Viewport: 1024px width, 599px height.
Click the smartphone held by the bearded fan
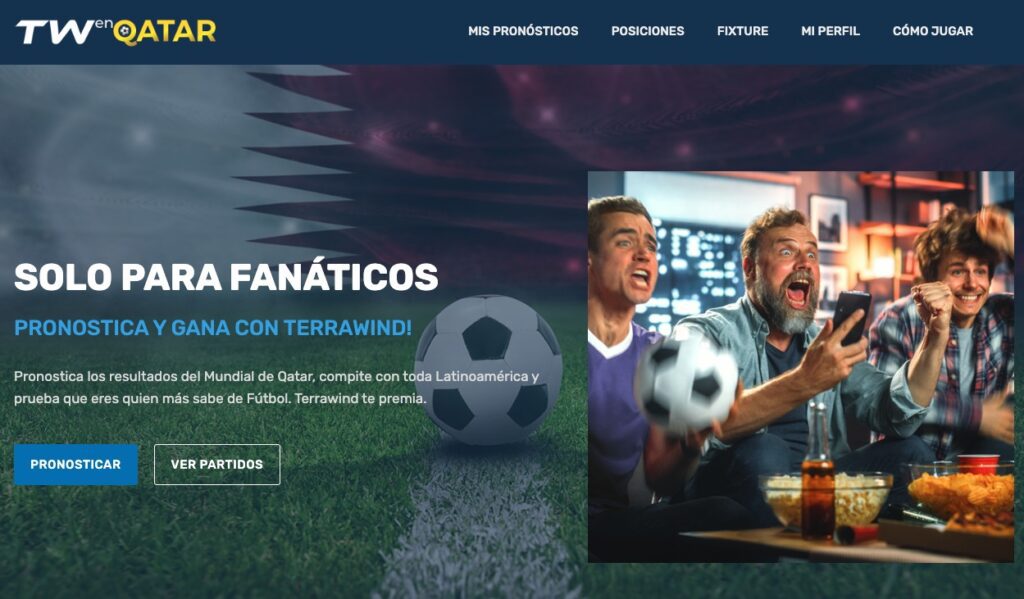(850, 316)
